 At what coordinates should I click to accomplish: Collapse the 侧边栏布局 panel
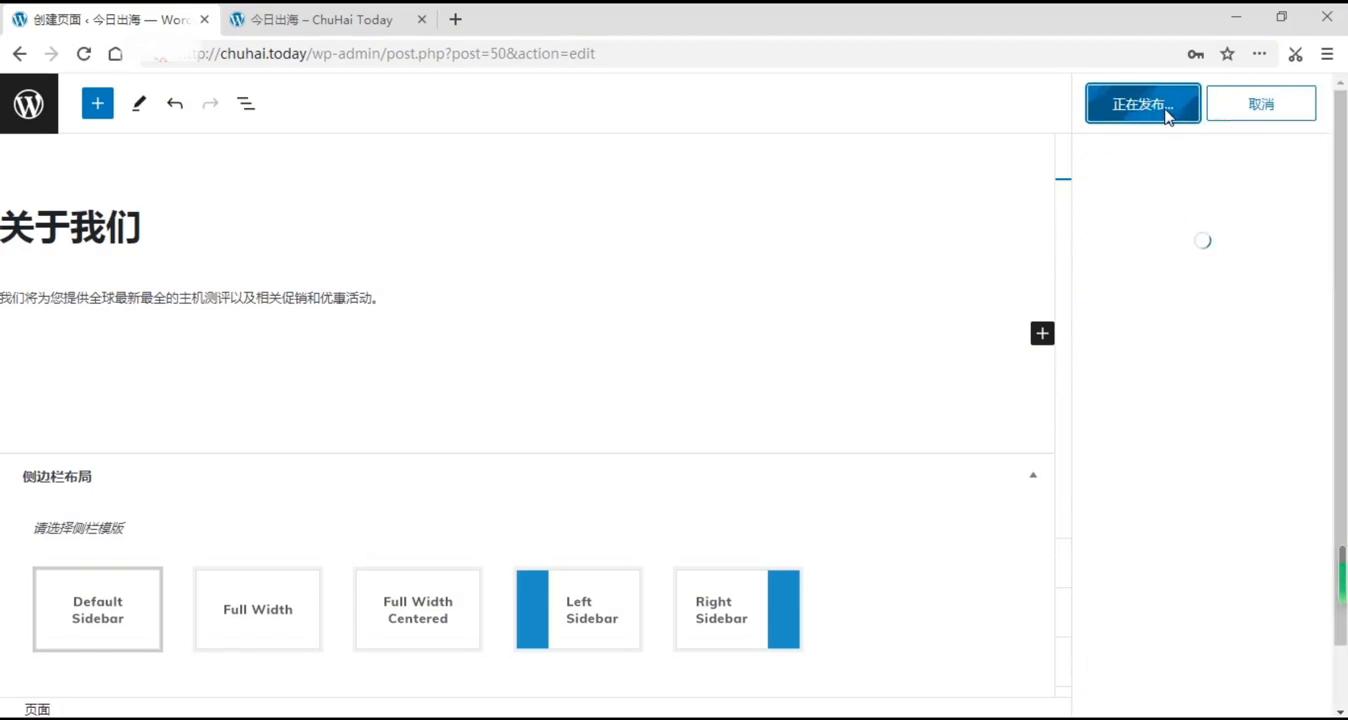[x=1033, y=476]
